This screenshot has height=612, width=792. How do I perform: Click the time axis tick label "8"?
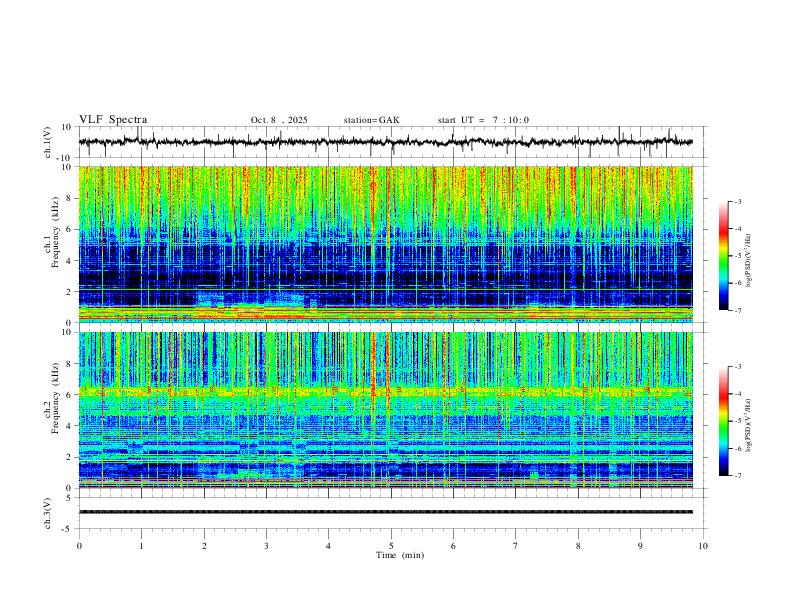pyautogui.click(x=578, y=546)
